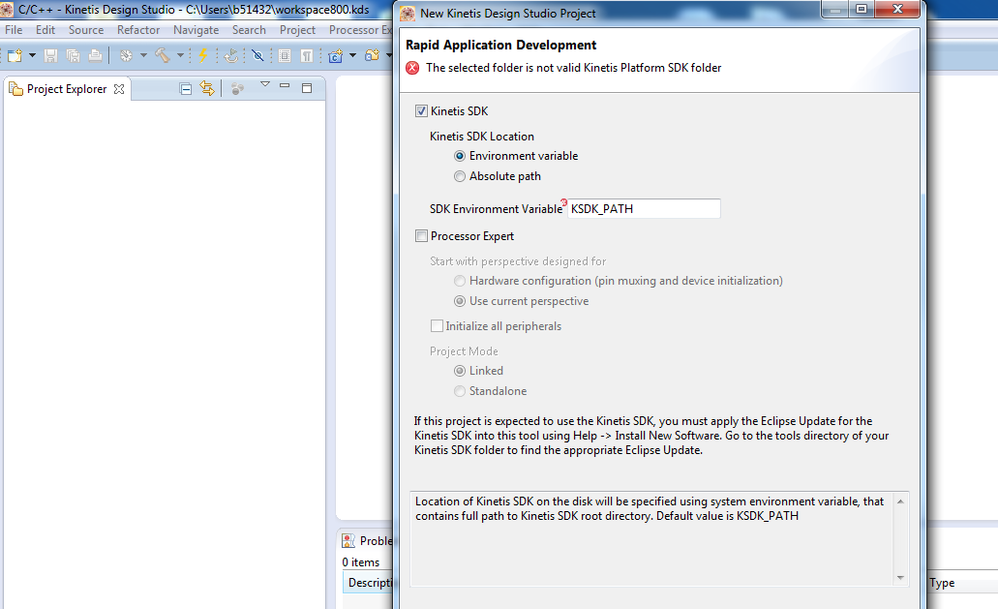Image resolution: width=998 pixels, height=609 pixels.
Task: Open the Search menu
Action: click(x=249, y=30)
